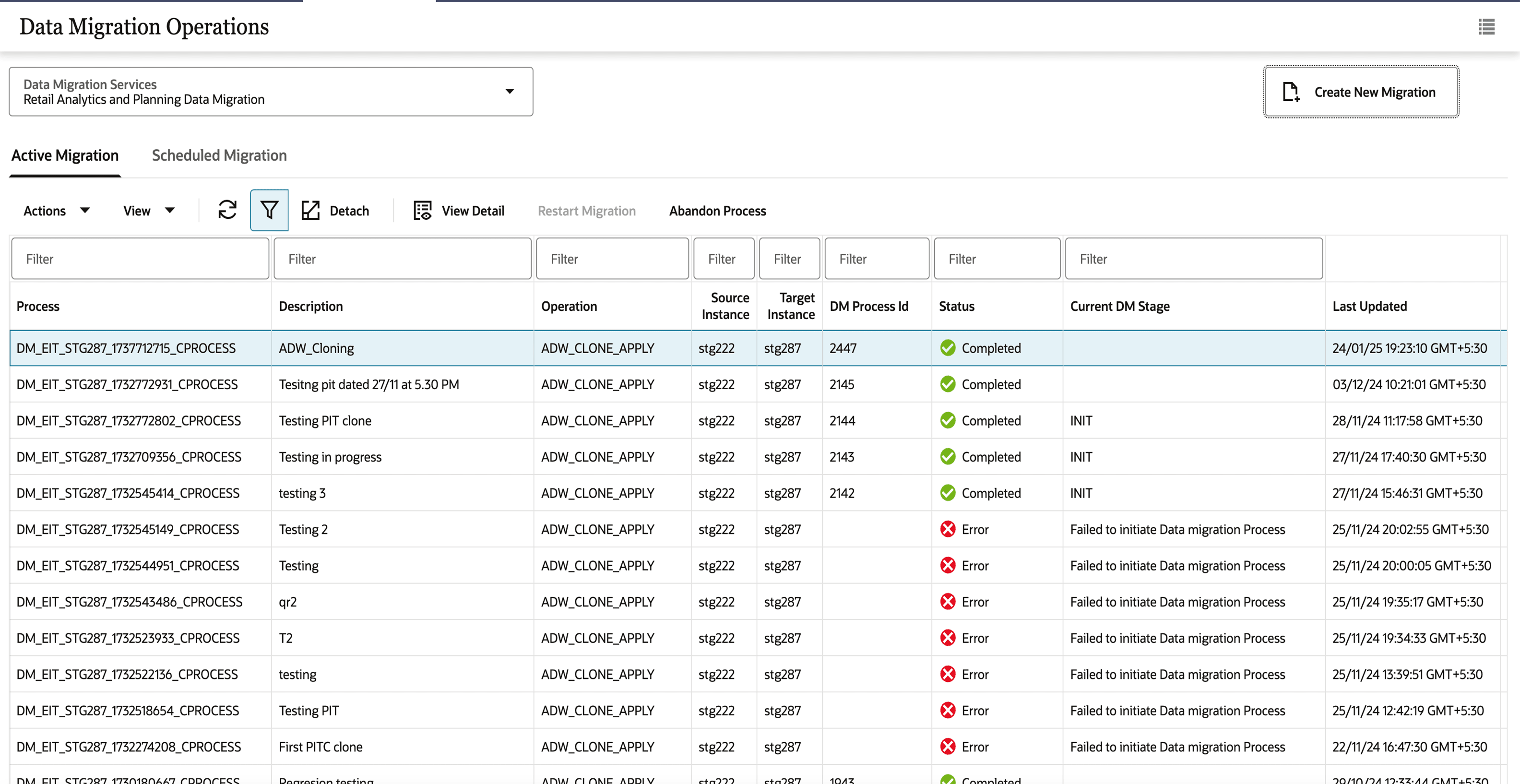Click the Completed check icon for process 2144
This screenshot has height=784, width=1520.
click(x=948, y=421)
